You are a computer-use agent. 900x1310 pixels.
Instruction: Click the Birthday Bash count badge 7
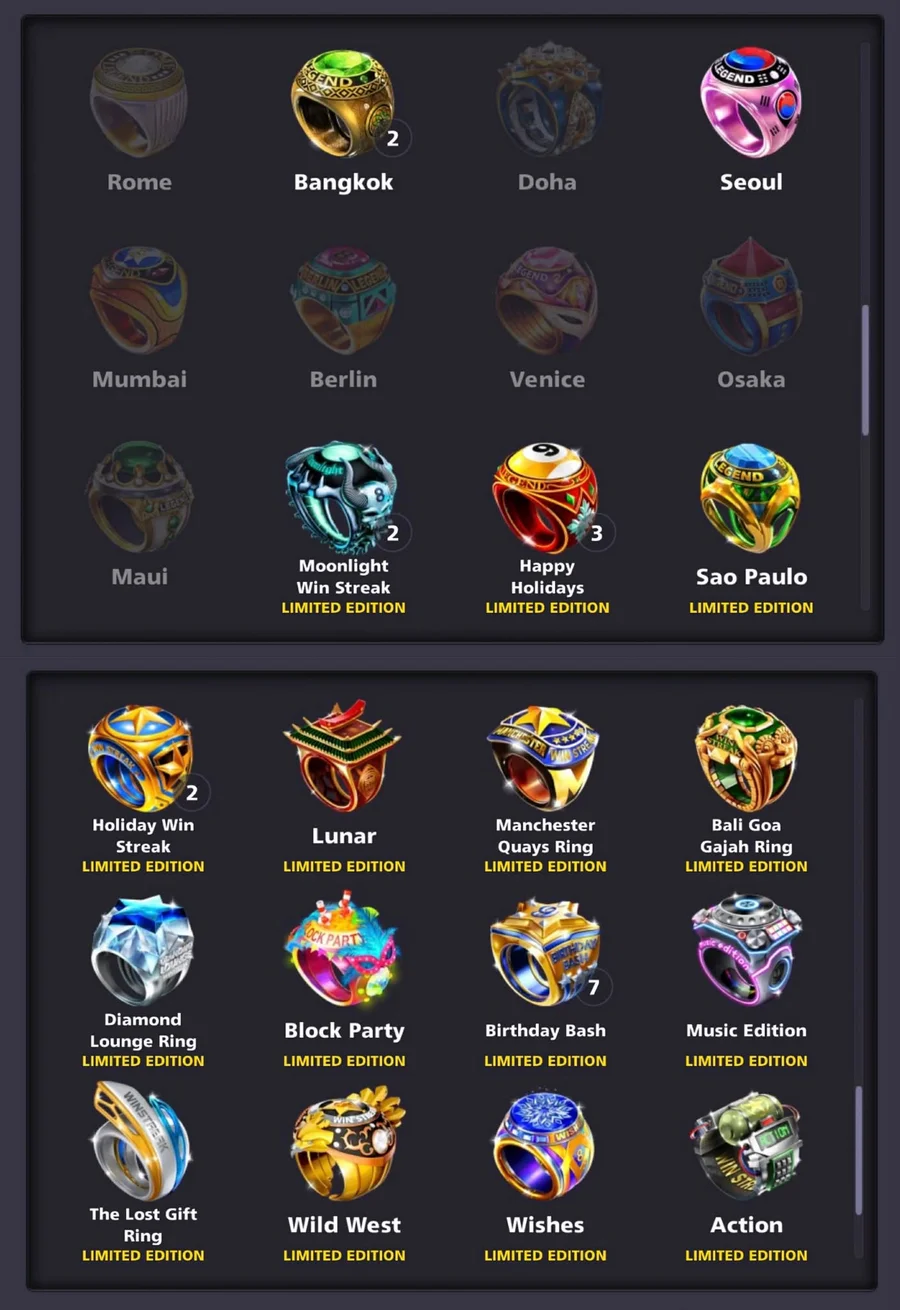pyautogui.click(x=593, y=988)
